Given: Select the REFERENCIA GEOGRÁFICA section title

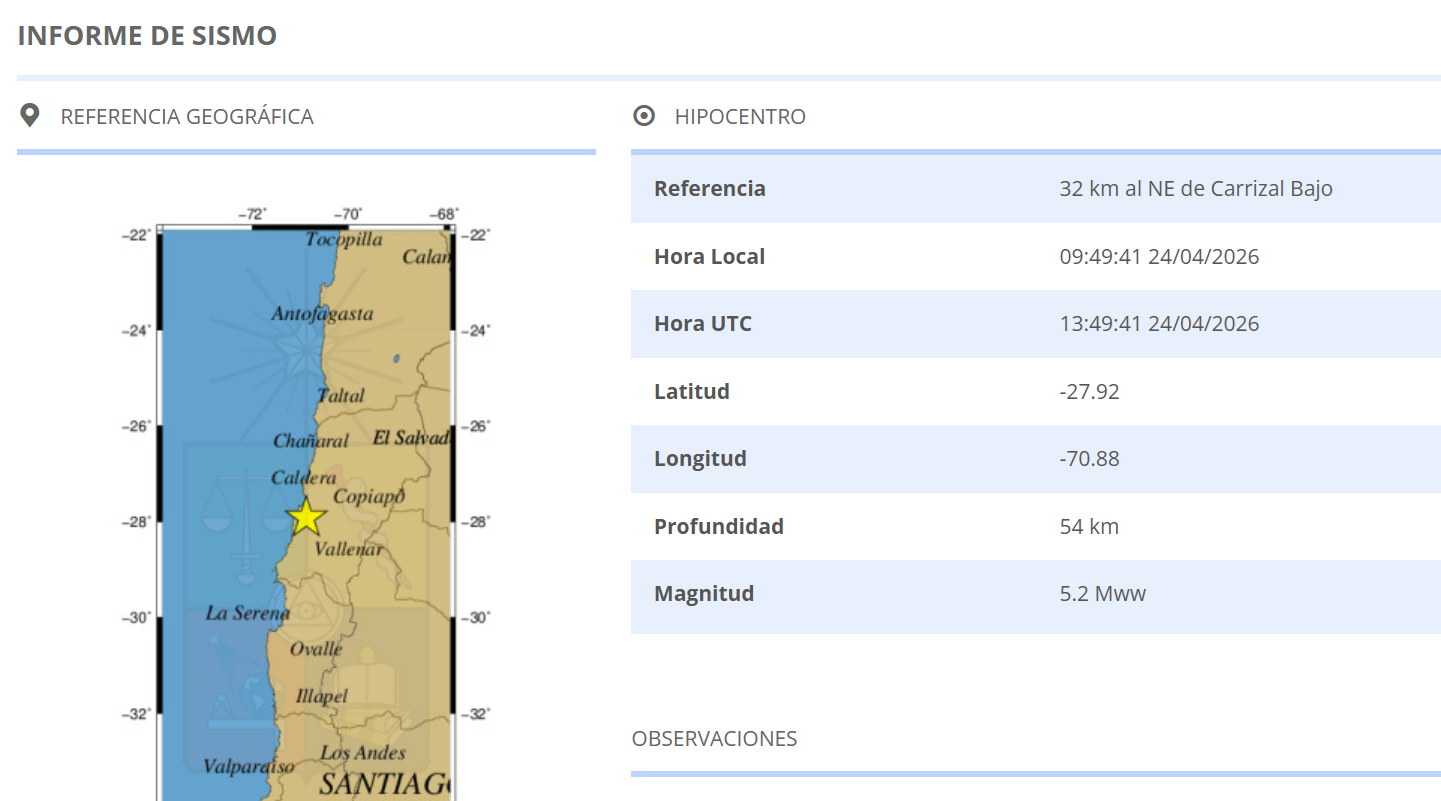Looking at the screenshot, I should coord(187,117).
